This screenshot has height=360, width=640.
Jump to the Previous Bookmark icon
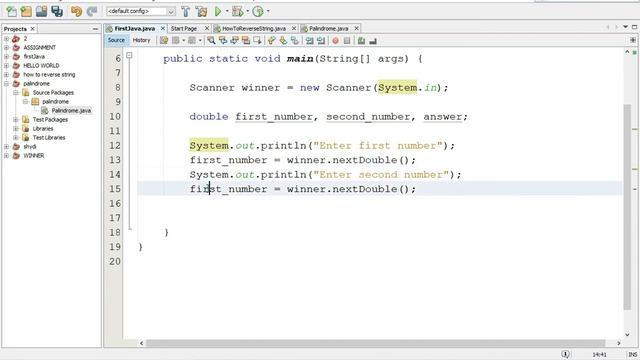point(271,40)
